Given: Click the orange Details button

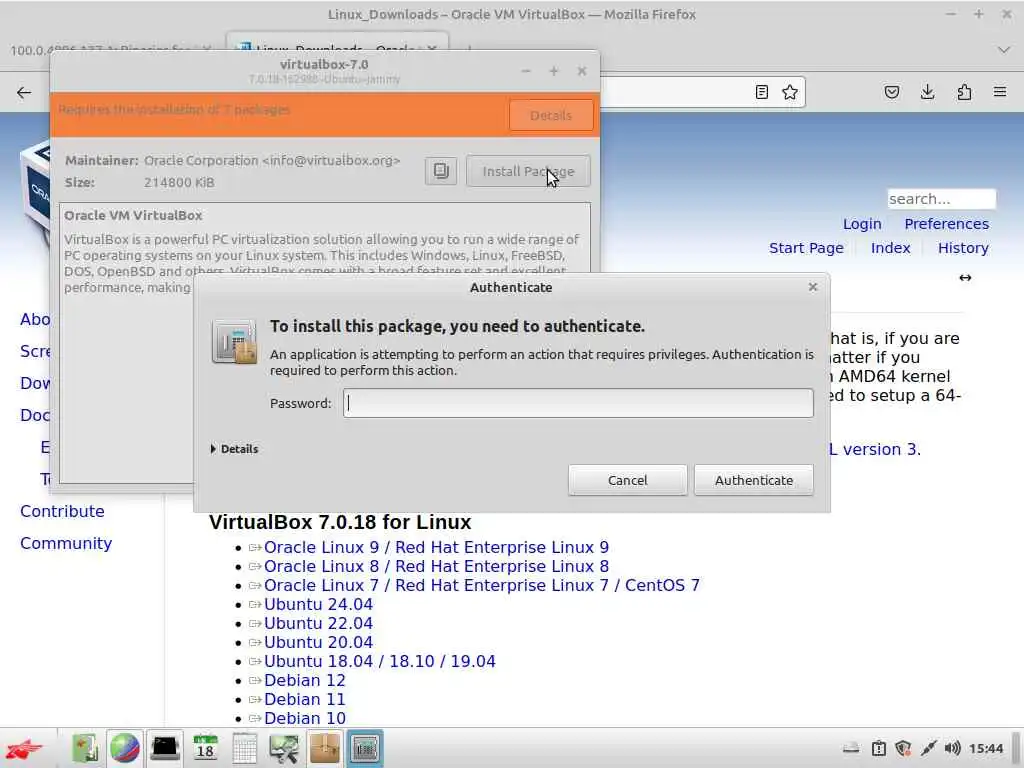Looking at the screenshot, I should pos(551,116).
